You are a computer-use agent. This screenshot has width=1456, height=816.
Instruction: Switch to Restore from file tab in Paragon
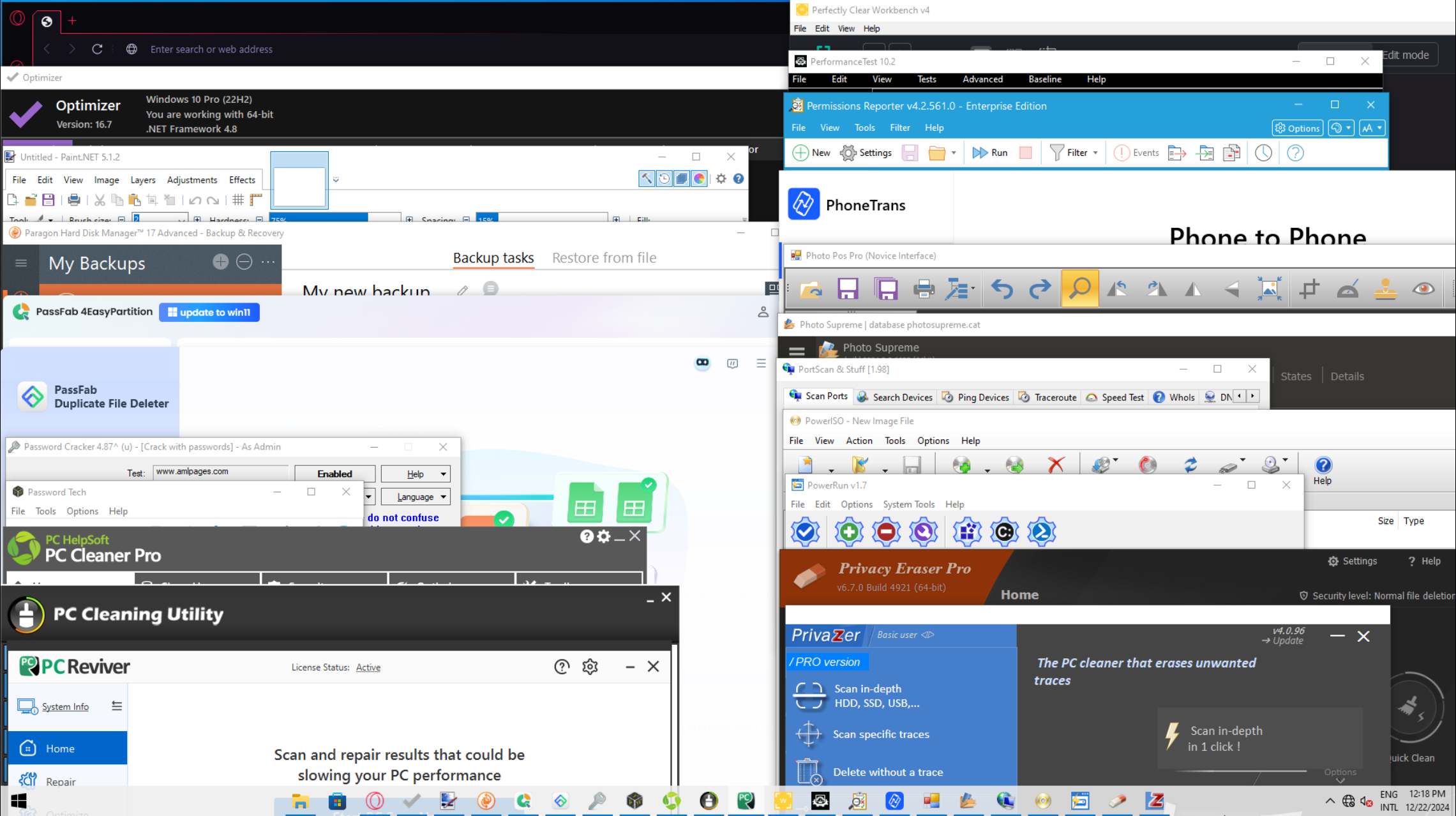[x=604, y=257]
